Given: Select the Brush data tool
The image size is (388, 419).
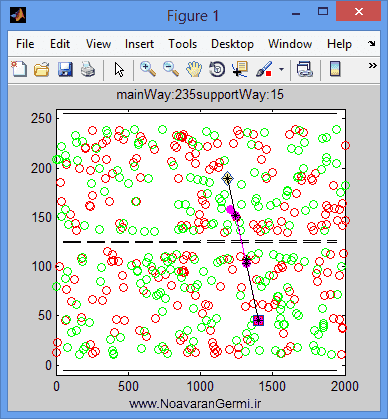Looking at the screenshot, I should [264, 69].
